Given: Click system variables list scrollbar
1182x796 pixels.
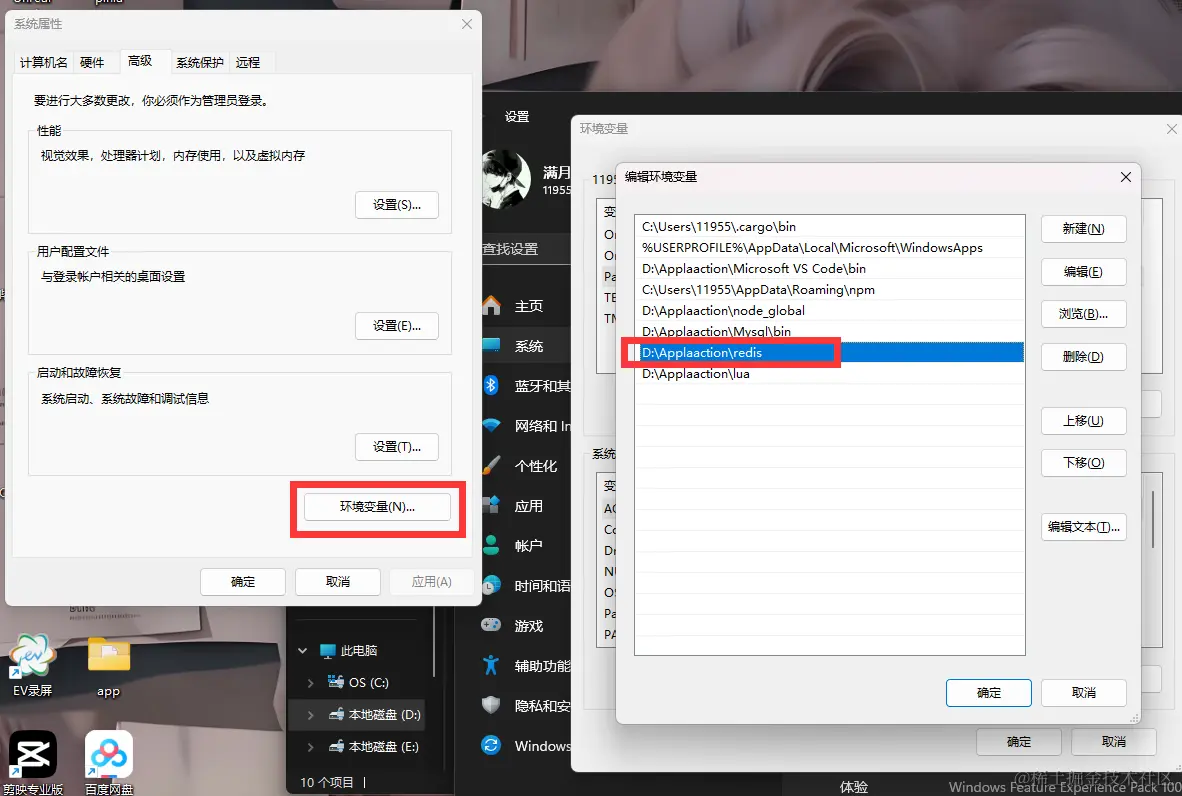Looking at the screenshot, I should (x=1153, y=520).
